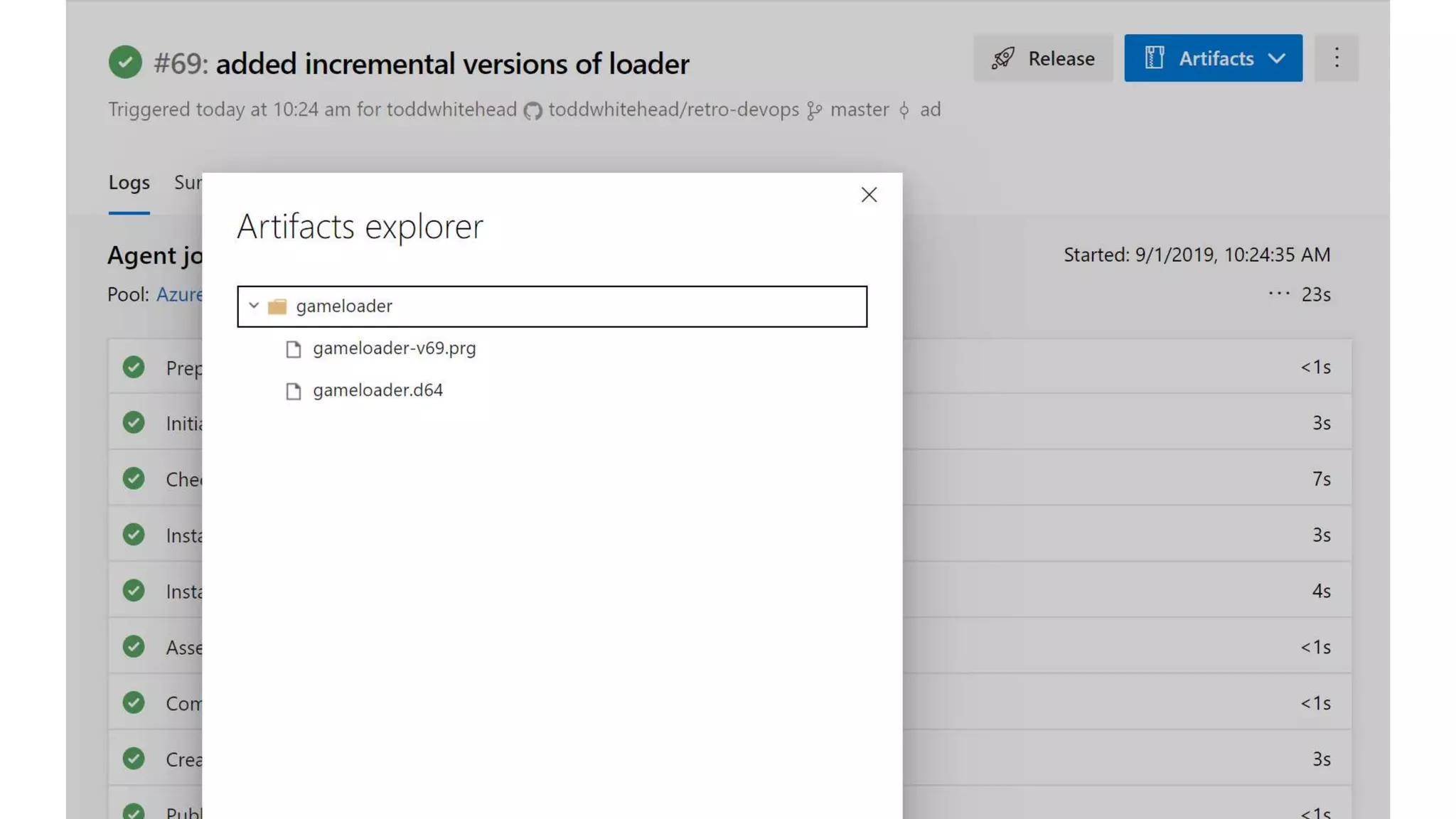The image size is (1456, 819).
Task: Click the file icon beside gameloader-v69.prg
Action: [x=293, y=349]
